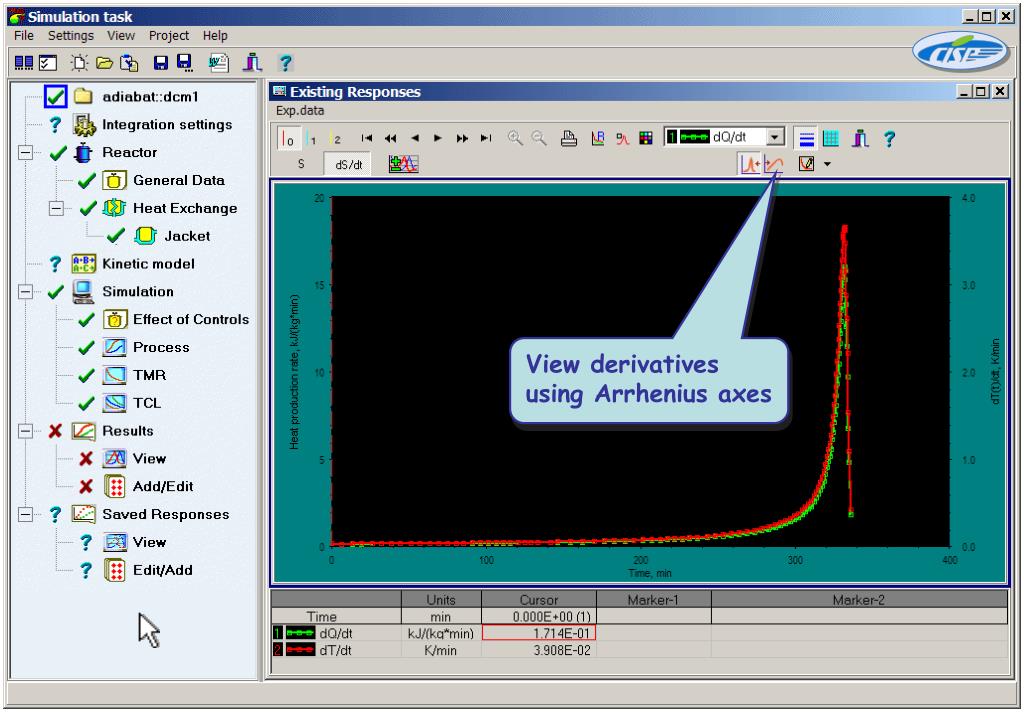This screenshot has width=1024, height=712.
Task: Switch to the S tab
Action: pyautogui.click(x=301, y=164)
